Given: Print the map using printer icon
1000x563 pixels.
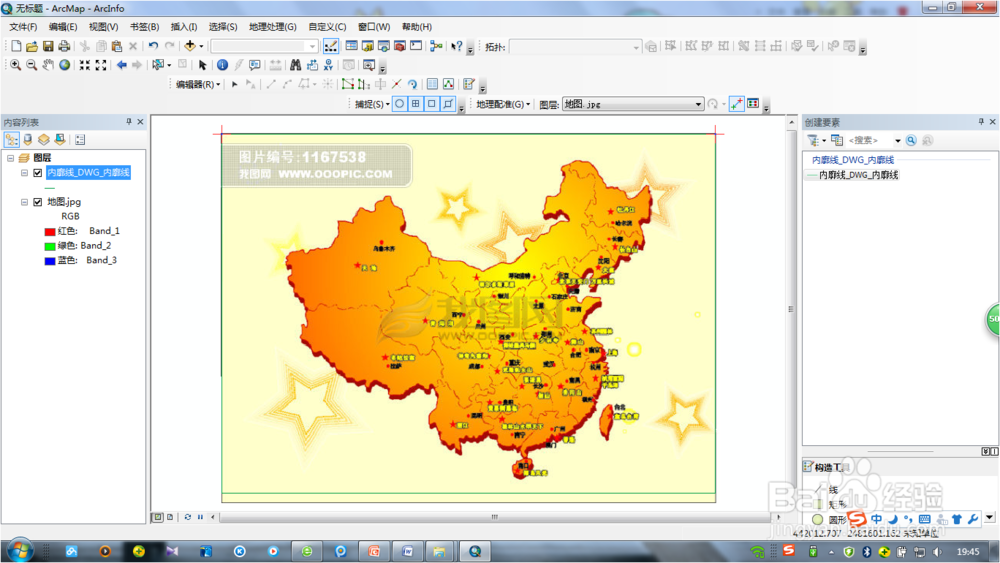Looking at the screenshot, I should [x=64, y=46].
